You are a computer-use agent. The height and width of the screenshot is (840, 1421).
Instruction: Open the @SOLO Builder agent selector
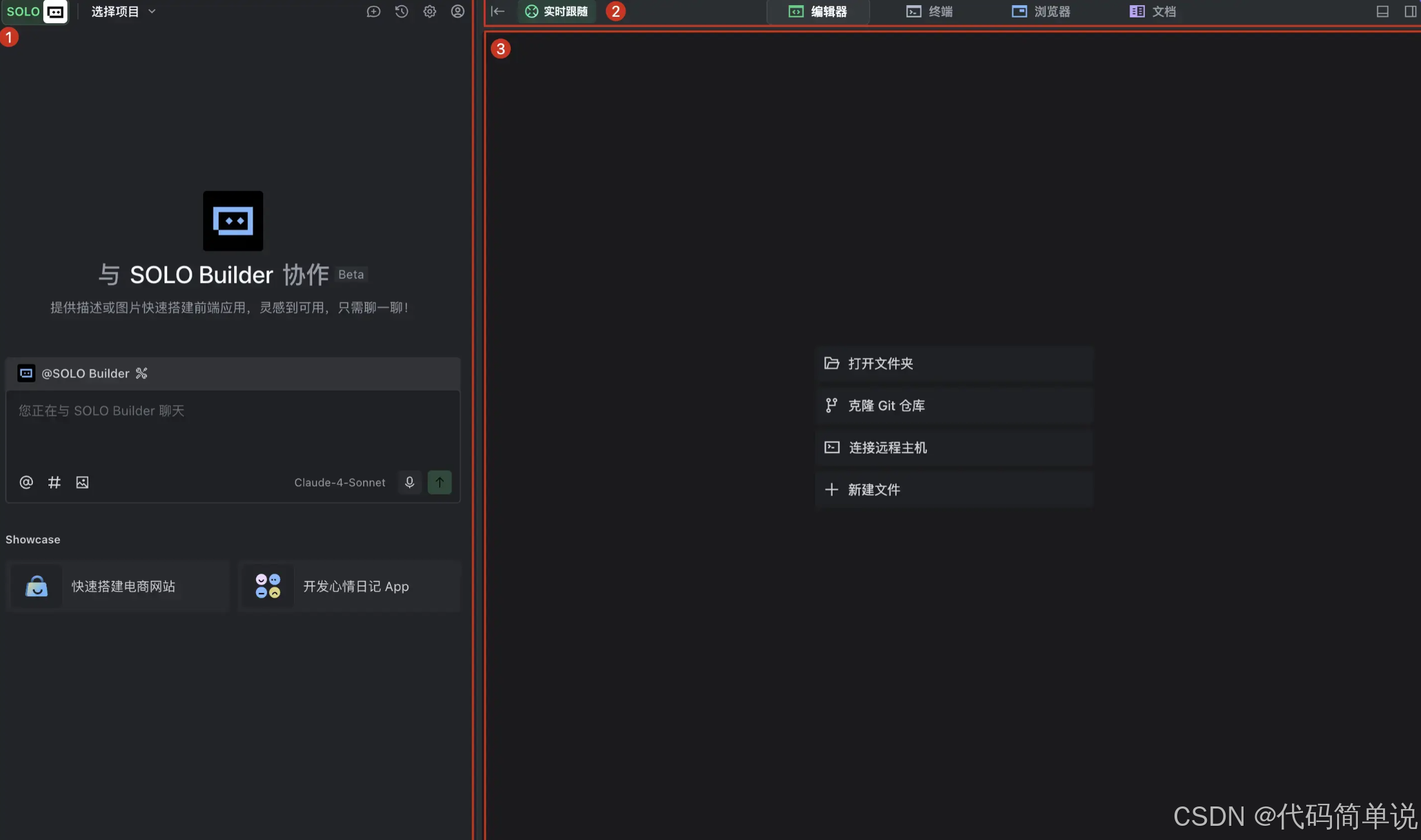pyautogui.click(x=84, y=373)
